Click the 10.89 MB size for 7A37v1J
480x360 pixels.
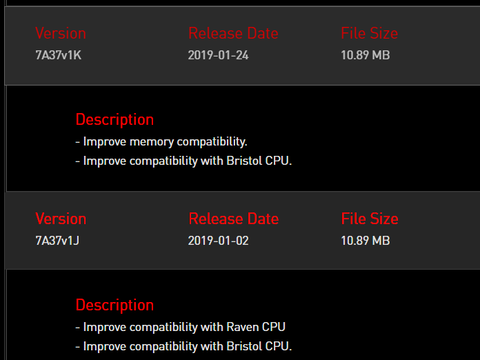click(x=365, y=241)
